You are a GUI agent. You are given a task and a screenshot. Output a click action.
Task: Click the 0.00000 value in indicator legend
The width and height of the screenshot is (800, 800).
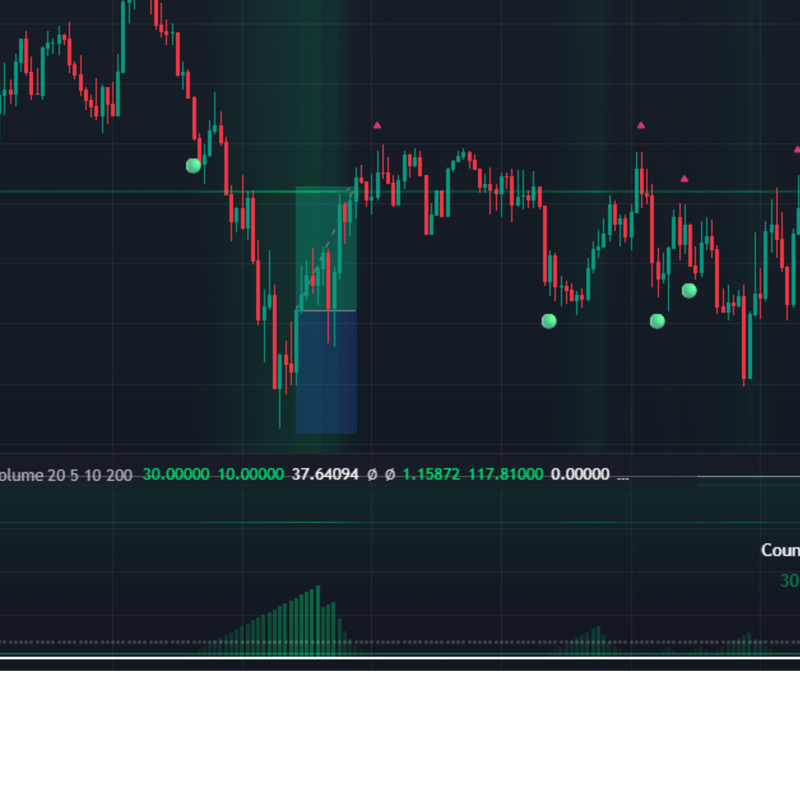point(580,474)
